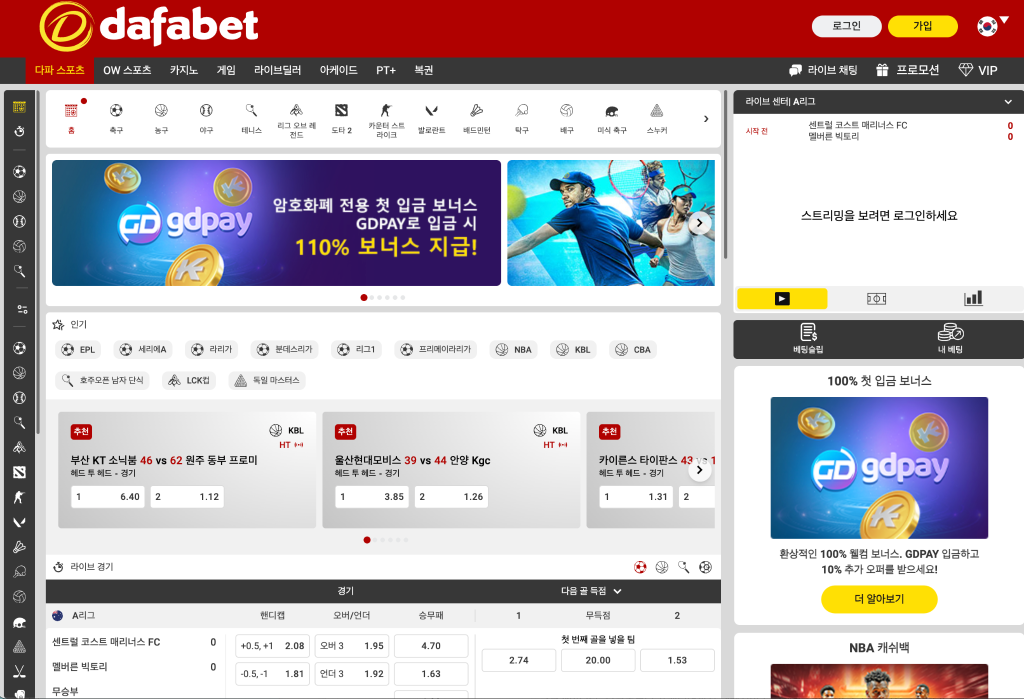
Task: Click the 로그인 login button
Action: [x=846, y=26]
